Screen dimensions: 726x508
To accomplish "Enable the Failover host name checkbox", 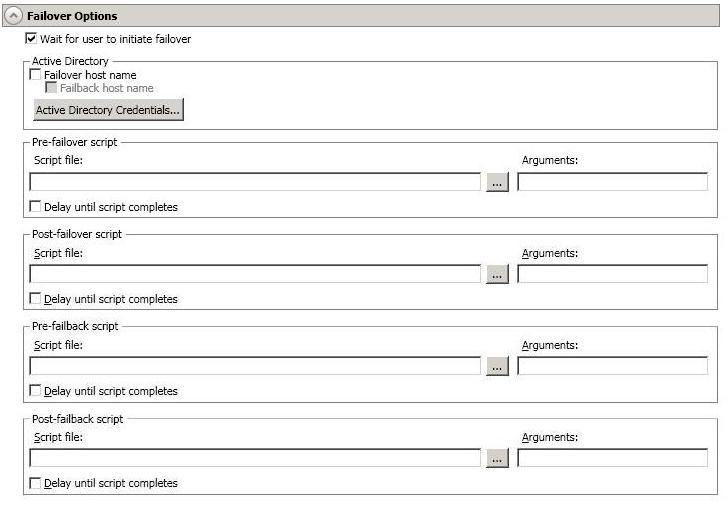I will [37, 75].
